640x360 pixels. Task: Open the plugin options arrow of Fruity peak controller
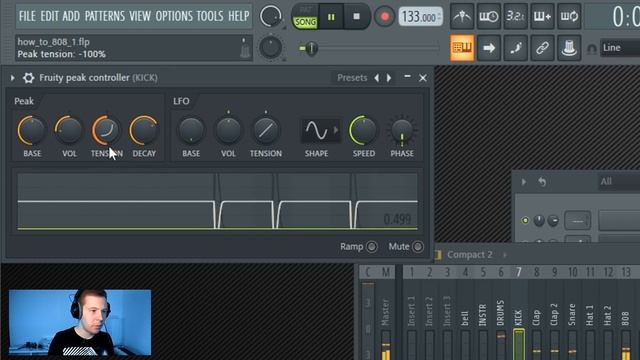click(13, 78)
